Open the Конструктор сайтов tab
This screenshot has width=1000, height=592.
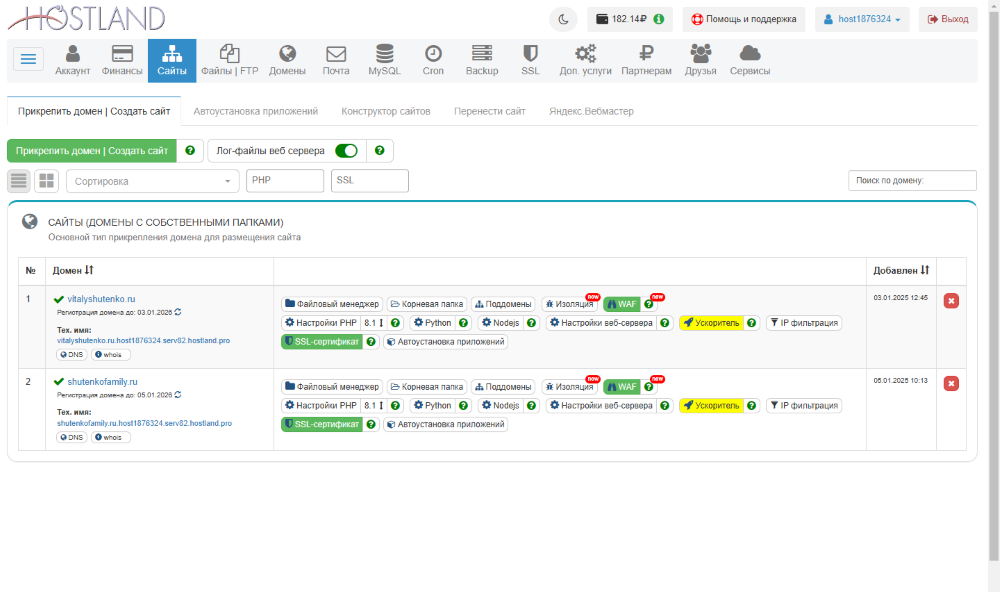tap(385, 111)
